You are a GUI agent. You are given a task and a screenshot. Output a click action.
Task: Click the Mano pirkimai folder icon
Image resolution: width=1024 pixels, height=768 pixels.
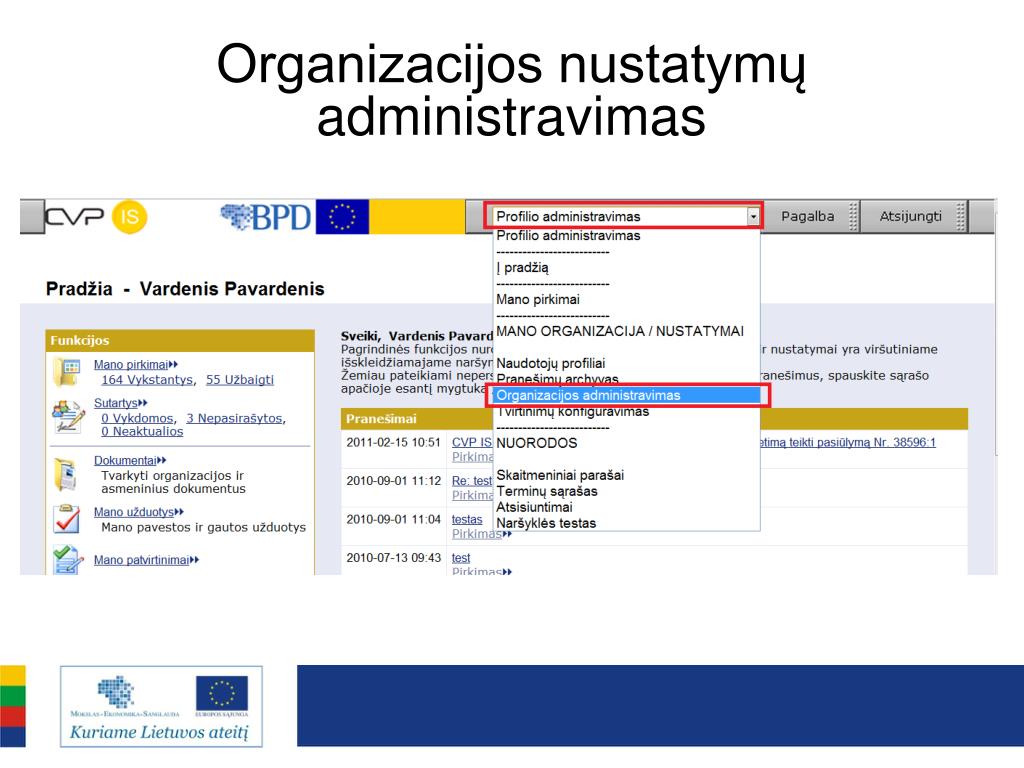pos(67,372)
